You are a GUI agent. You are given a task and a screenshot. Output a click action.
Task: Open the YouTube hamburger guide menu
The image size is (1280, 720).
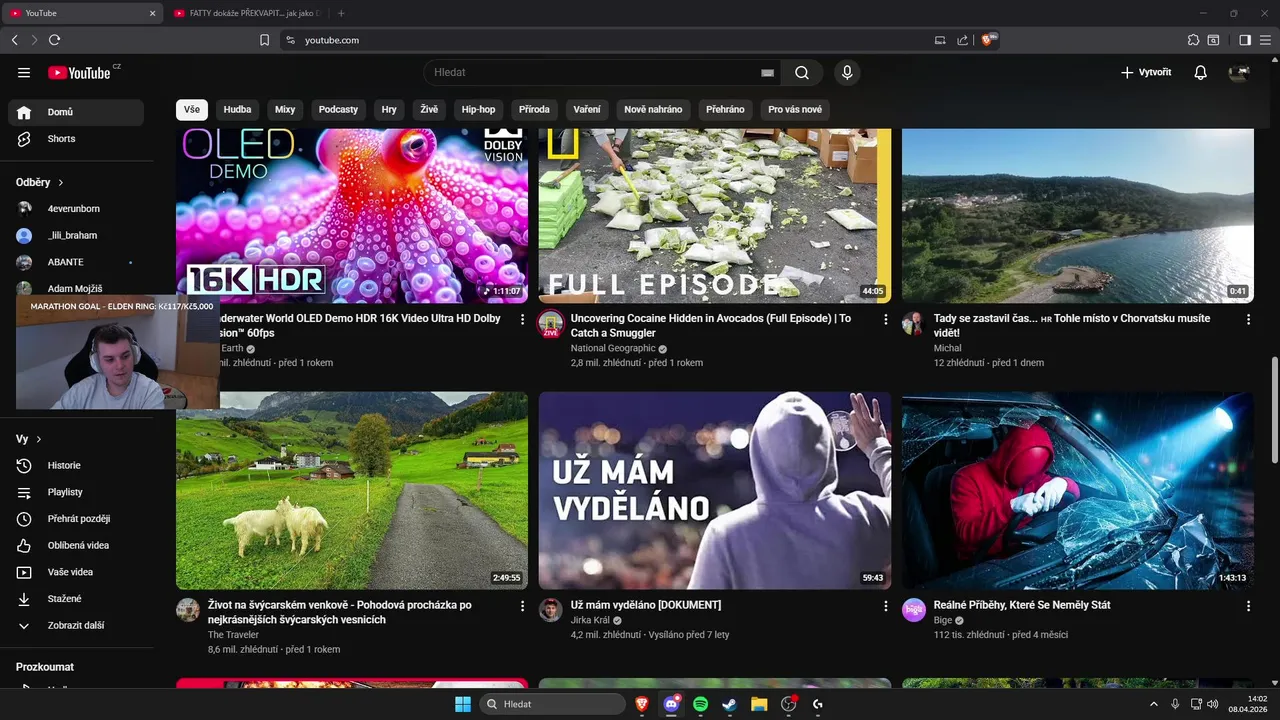[x=24, y=72]
